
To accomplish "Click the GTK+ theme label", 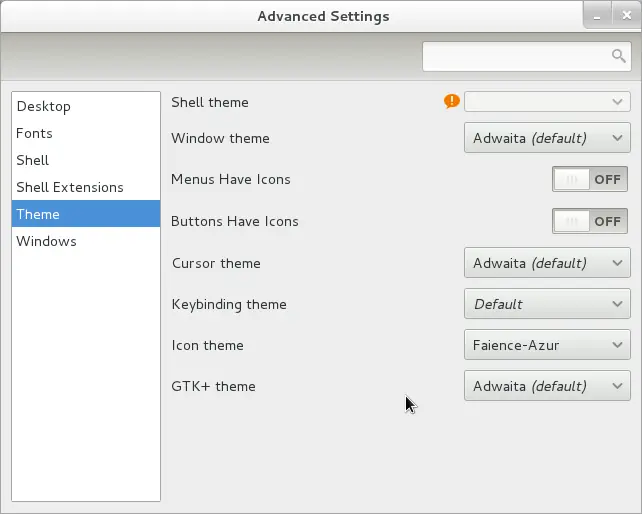I will 213,386.
